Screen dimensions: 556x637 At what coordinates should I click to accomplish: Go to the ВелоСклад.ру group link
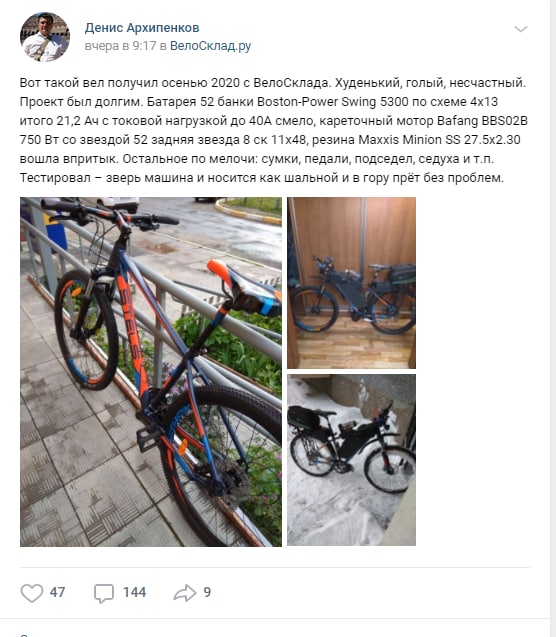point(210,46)
